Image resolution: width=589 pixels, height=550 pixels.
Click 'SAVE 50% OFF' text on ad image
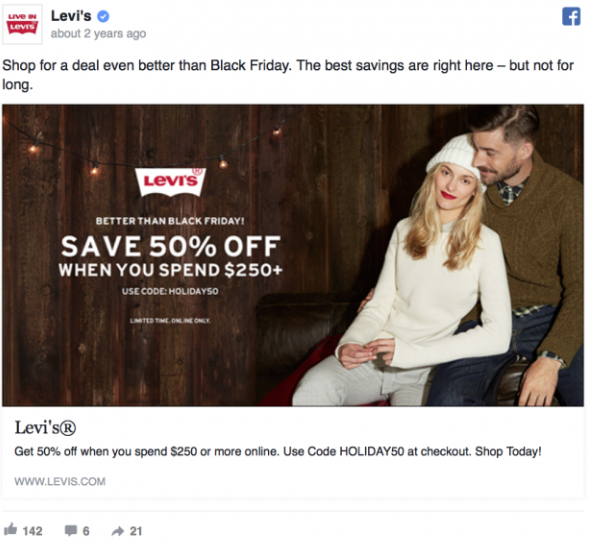171,246
